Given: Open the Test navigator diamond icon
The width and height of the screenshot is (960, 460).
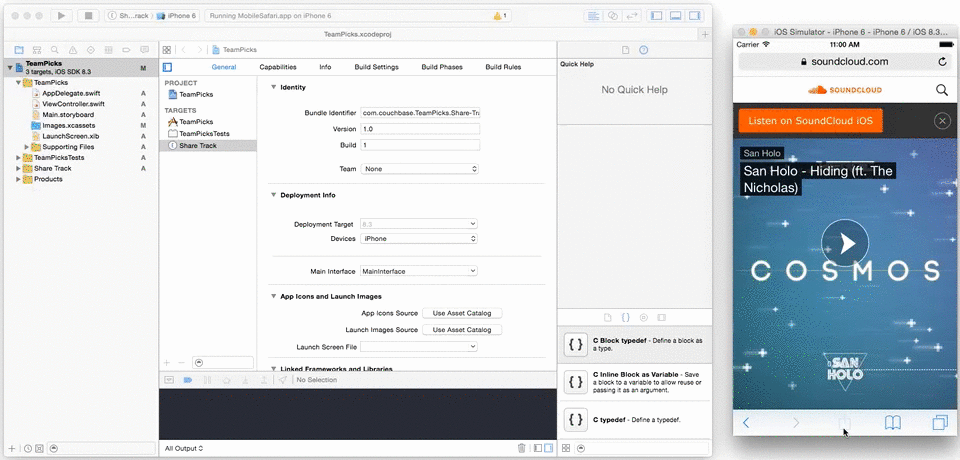Looking at the screenshot, I should pyautogui.click(x=91, y=50).
